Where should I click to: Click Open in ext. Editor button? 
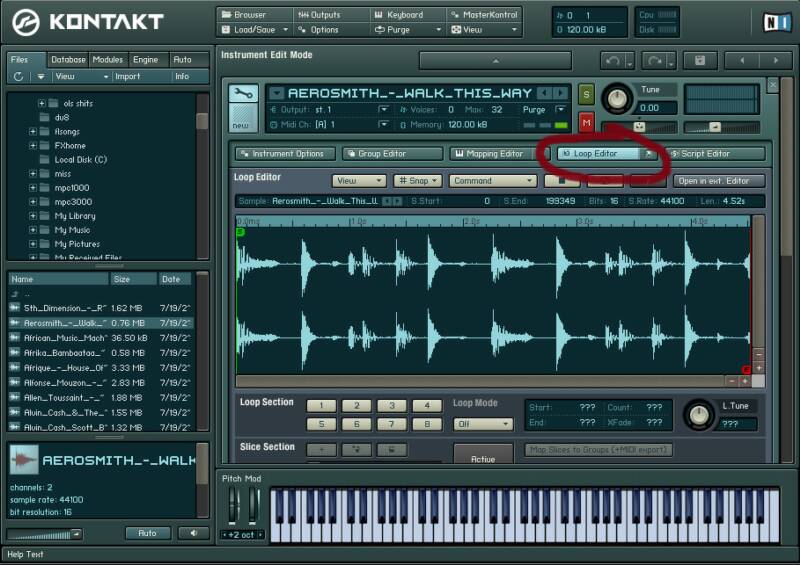(719, 181)
